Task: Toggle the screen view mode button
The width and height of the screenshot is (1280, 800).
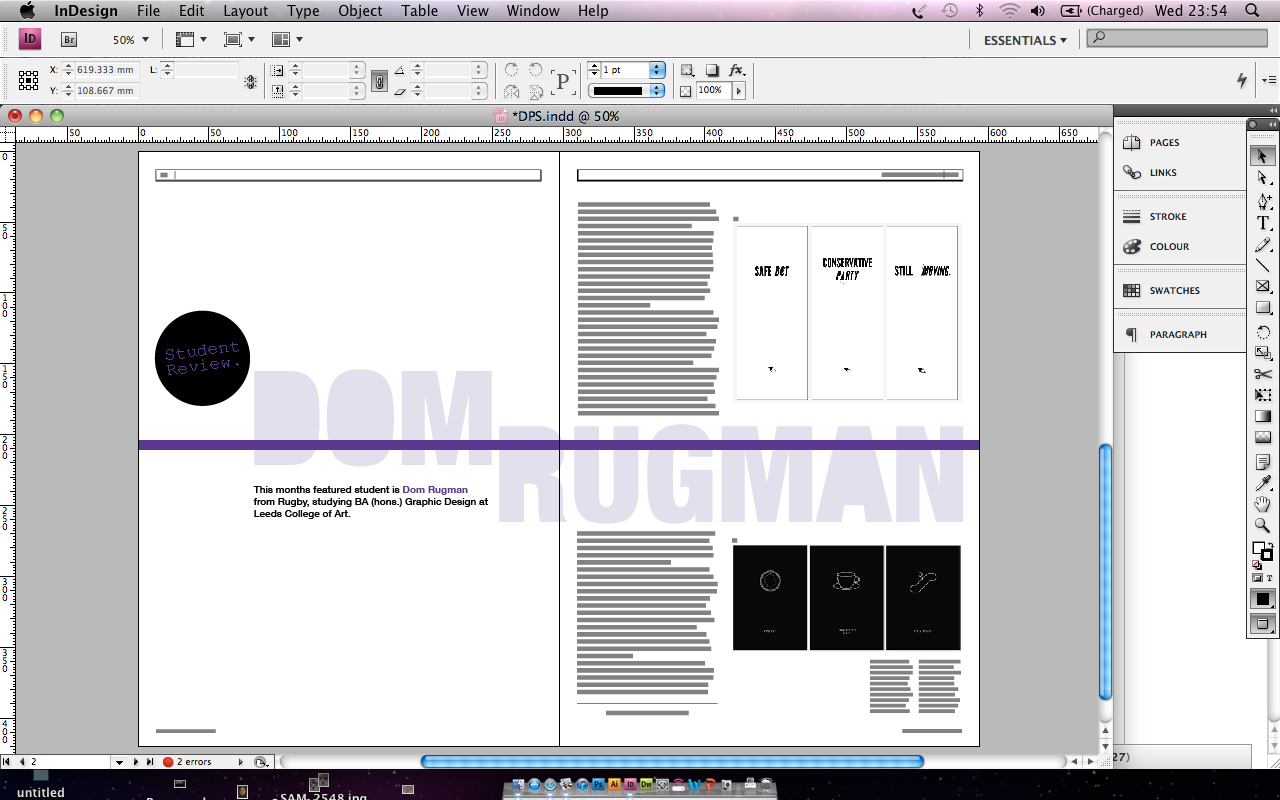Action: pos(1262,624)
